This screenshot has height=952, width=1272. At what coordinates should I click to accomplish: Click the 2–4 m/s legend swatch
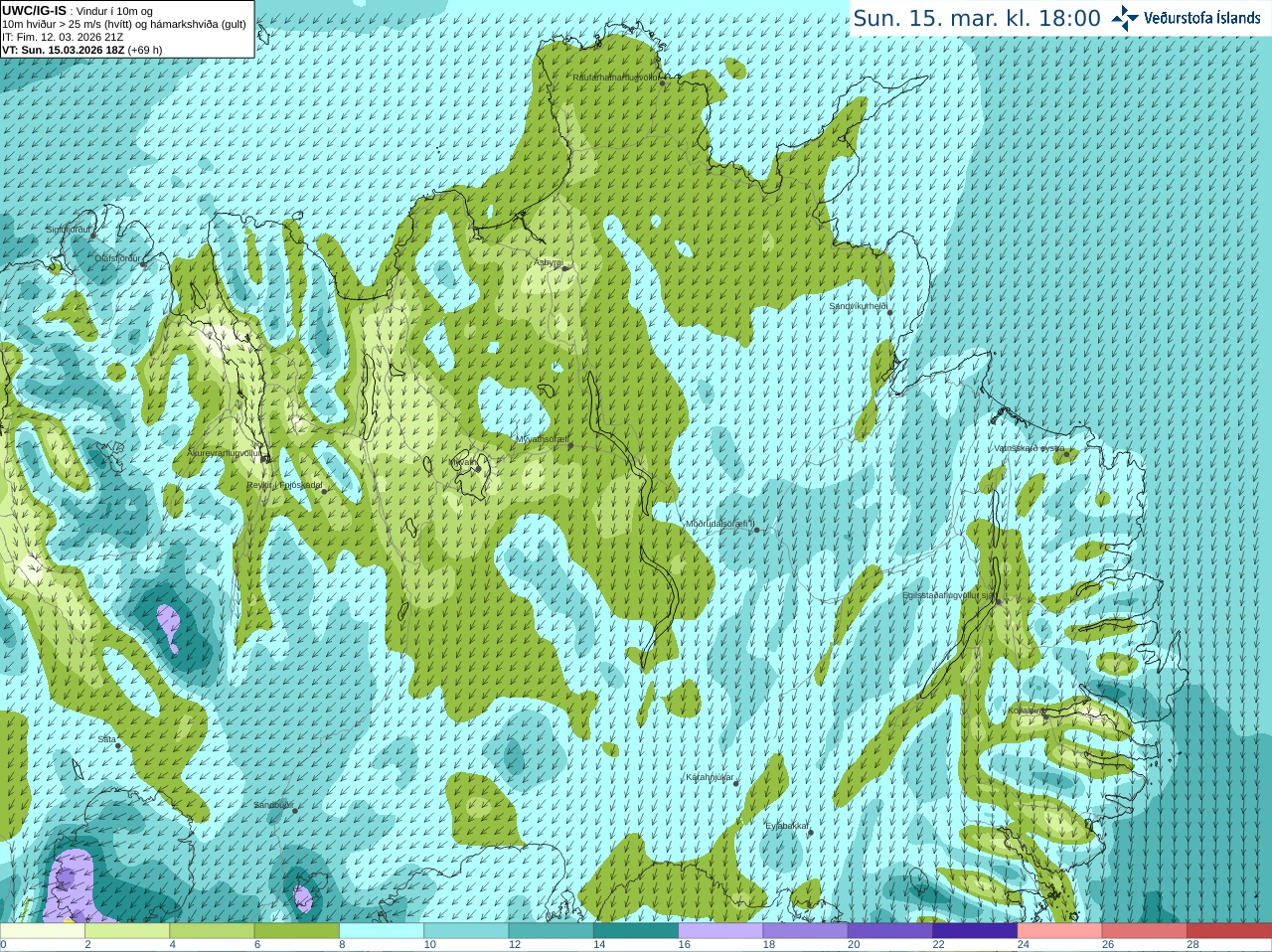pos(127,931)
